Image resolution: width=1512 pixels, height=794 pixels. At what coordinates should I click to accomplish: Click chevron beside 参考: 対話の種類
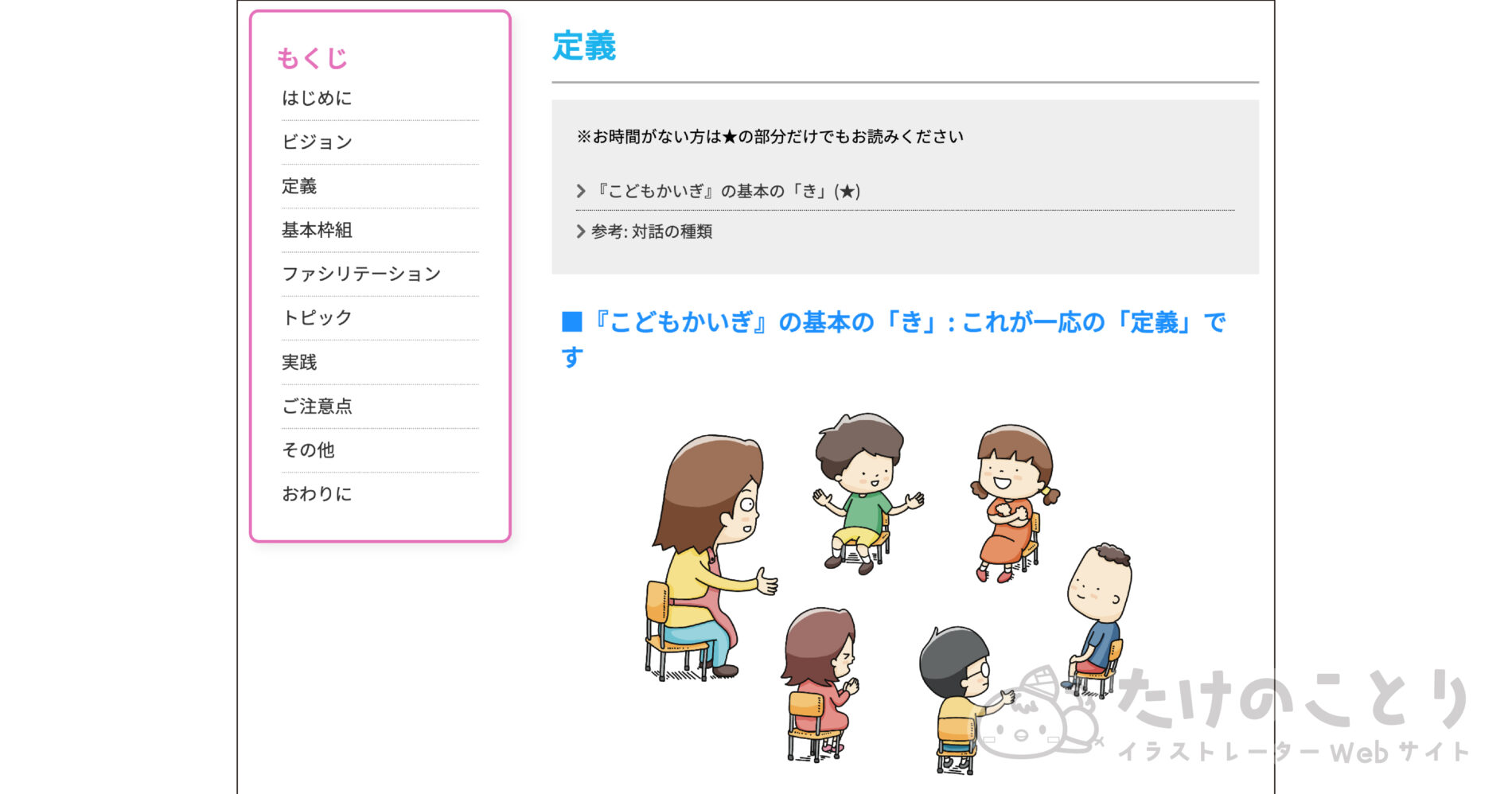pos(581,232)
